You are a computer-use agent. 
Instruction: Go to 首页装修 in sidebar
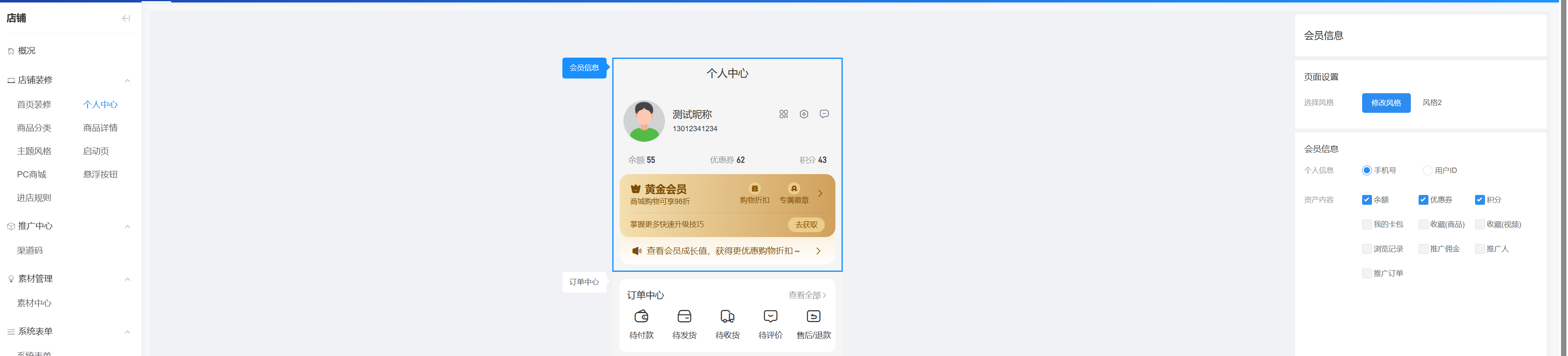point(34,105)
